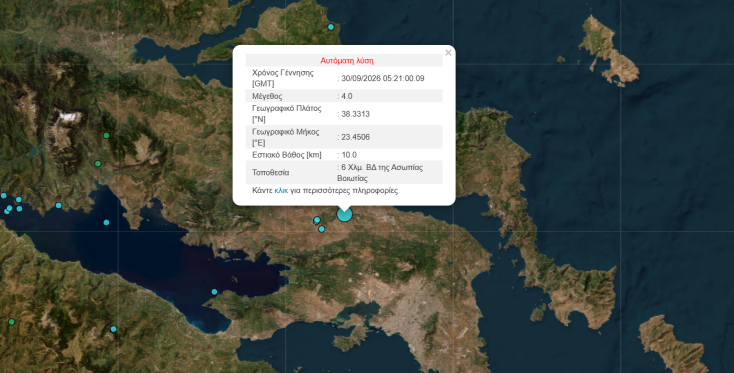Click the cyan marker in the Gulf of Corinth waters
734x373 pixels.
pos(106,222)
